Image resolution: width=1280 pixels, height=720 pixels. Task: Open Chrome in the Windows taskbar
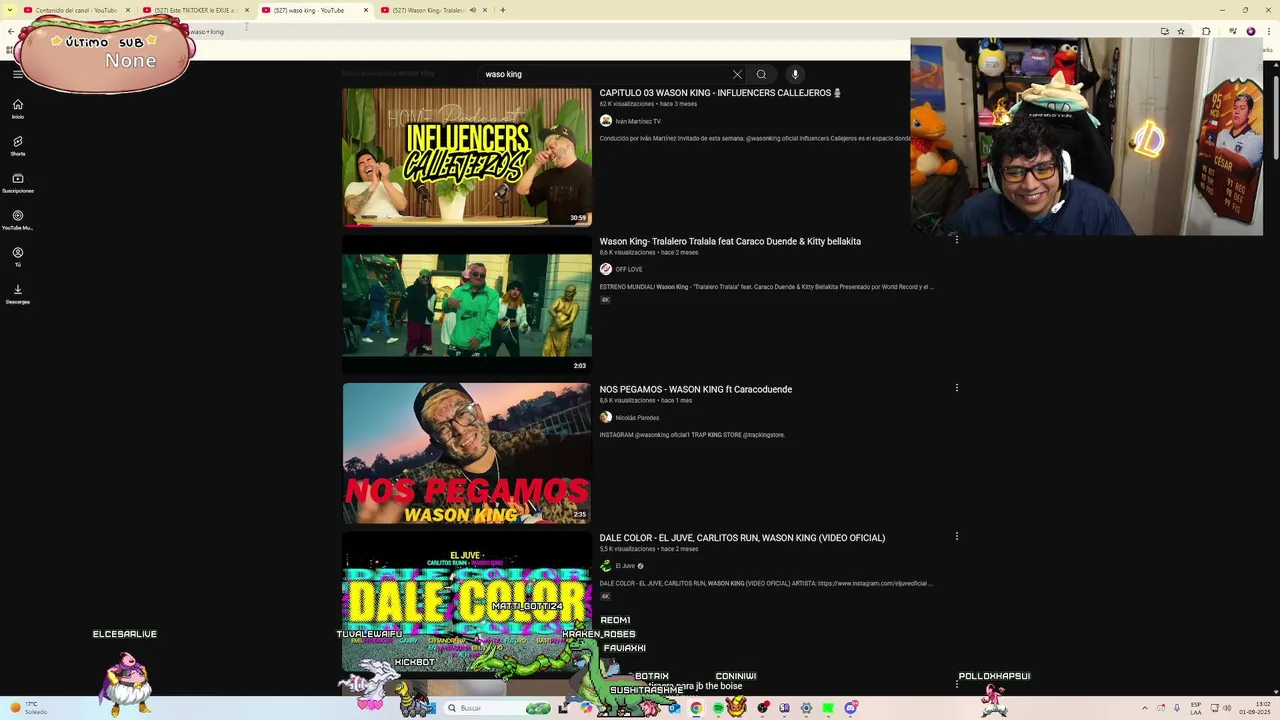[x=696, y=708]
